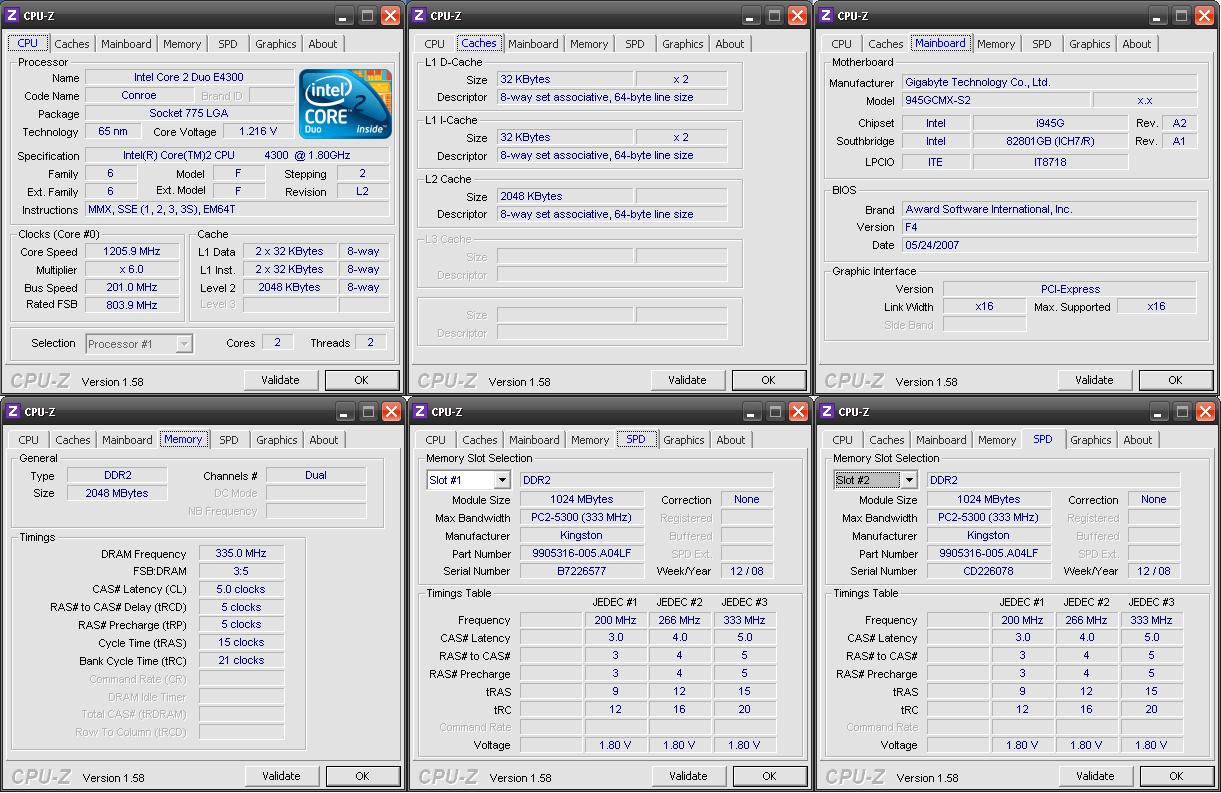Open About tab in processor info window

click(323, 44)
